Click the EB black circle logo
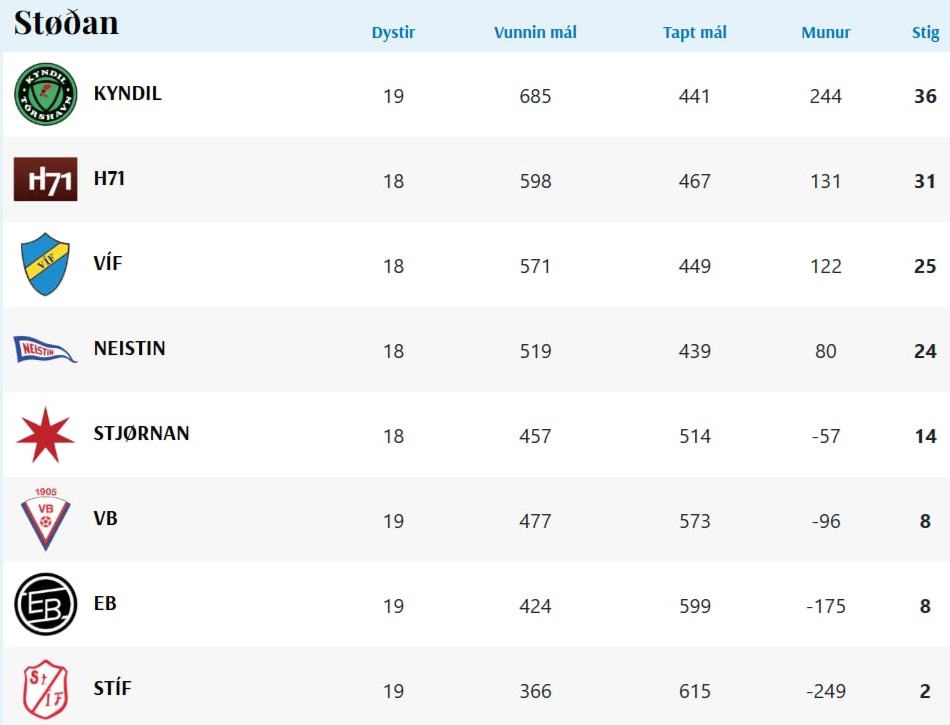 (45, 605)
